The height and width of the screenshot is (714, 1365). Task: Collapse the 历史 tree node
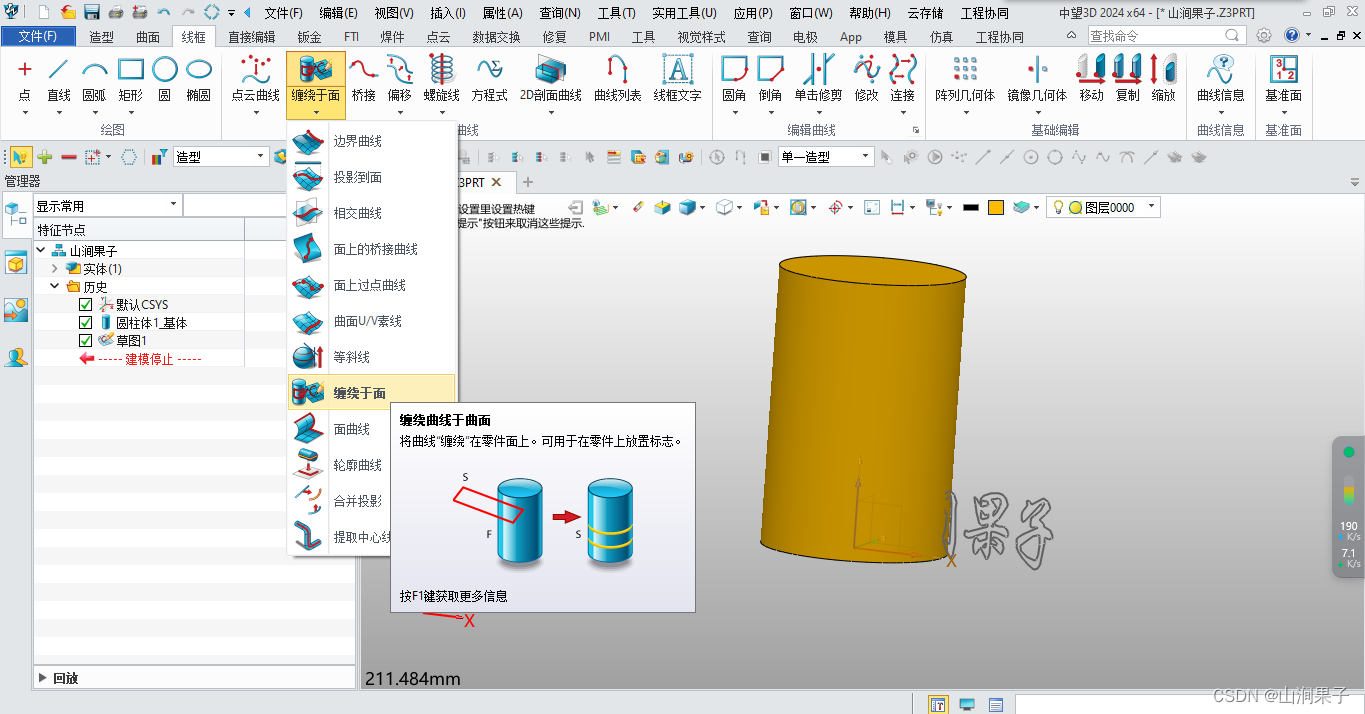[55, 287]
